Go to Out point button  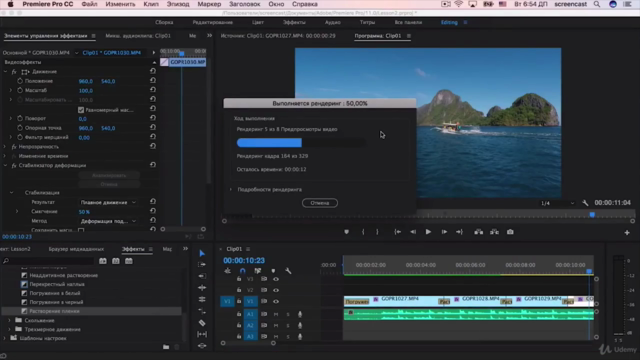tap(460, 232)
